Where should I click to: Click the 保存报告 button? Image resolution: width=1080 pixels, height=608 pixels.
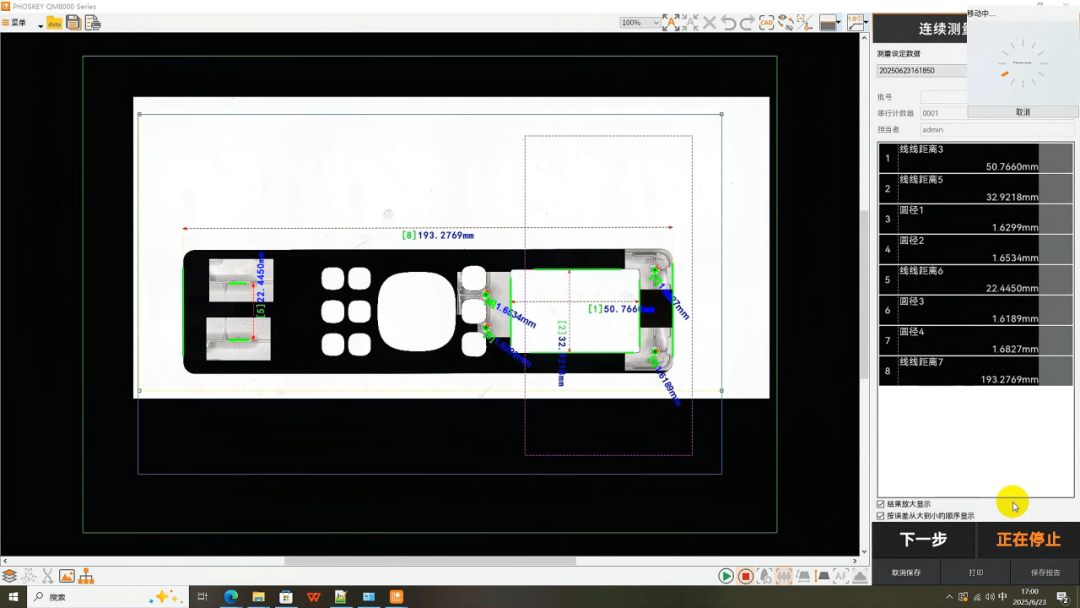pyautogui.click(x=1045, y=572)
